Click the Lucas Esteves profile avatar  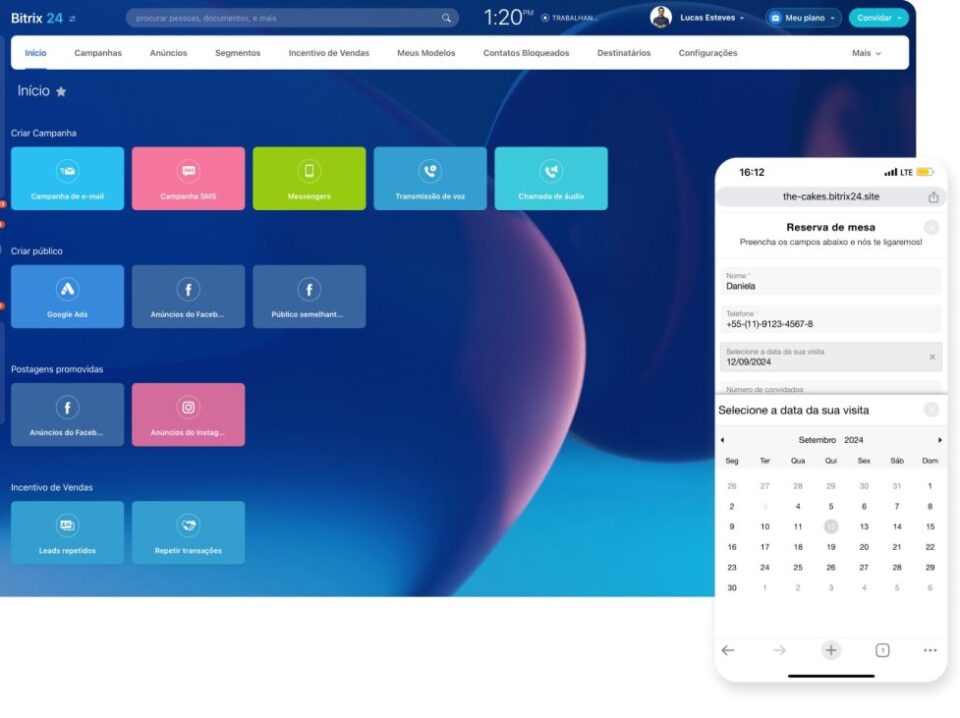coord(661,17)
